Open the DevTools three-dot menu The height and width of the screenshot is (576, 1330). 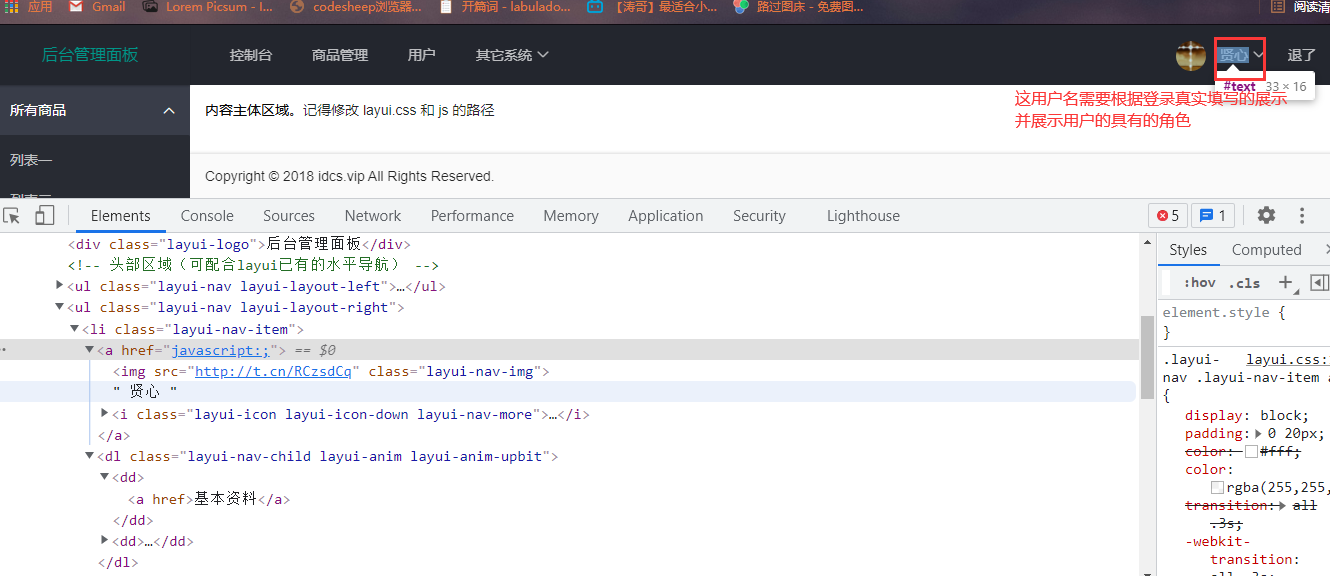pos(1302,215)
